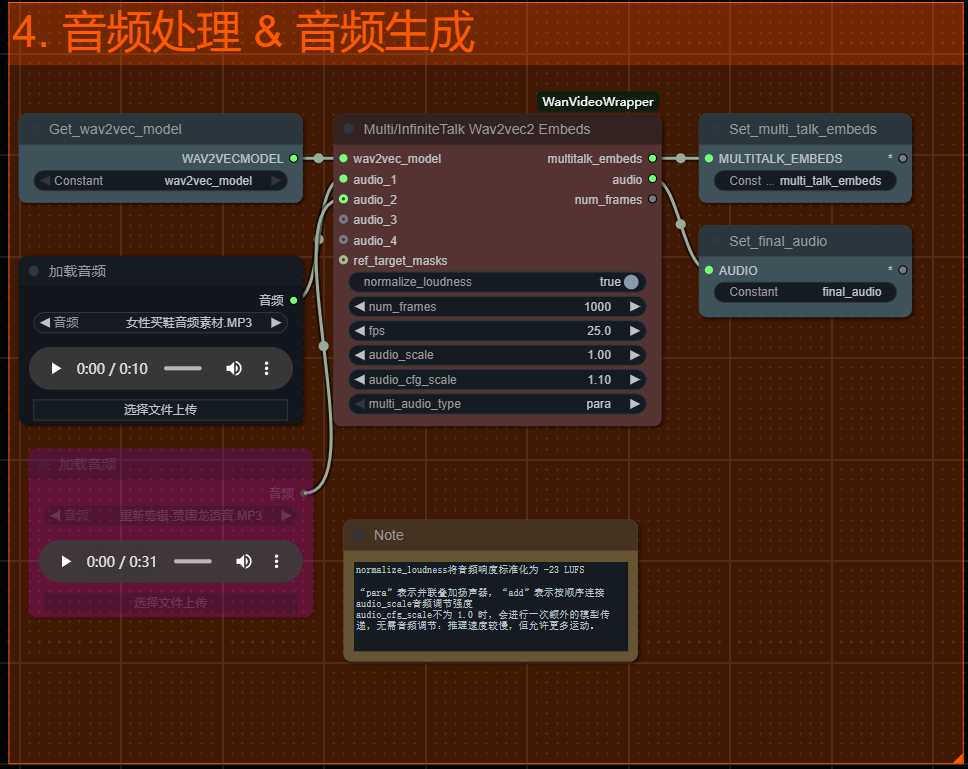Viewport: 968px width, 769px height.
Task: Decrease fps value with left arrow
Action: point(359,330)
